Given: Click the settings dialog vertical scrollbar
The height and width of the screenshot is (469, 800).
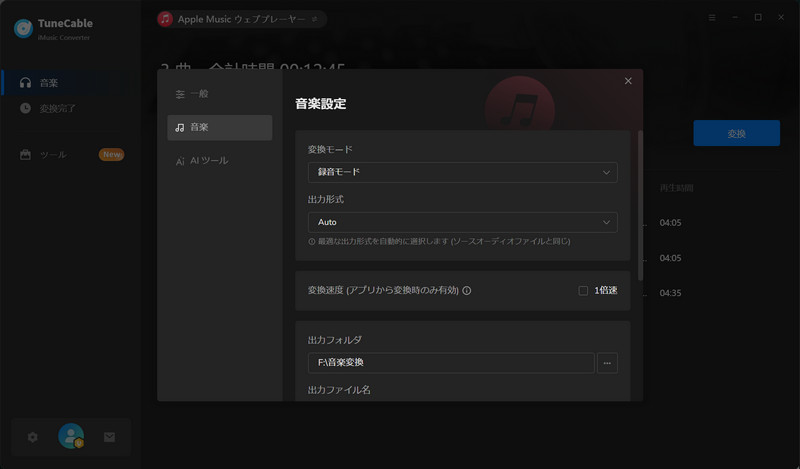Looking at the screenshot, I should [x=640, y=205].
